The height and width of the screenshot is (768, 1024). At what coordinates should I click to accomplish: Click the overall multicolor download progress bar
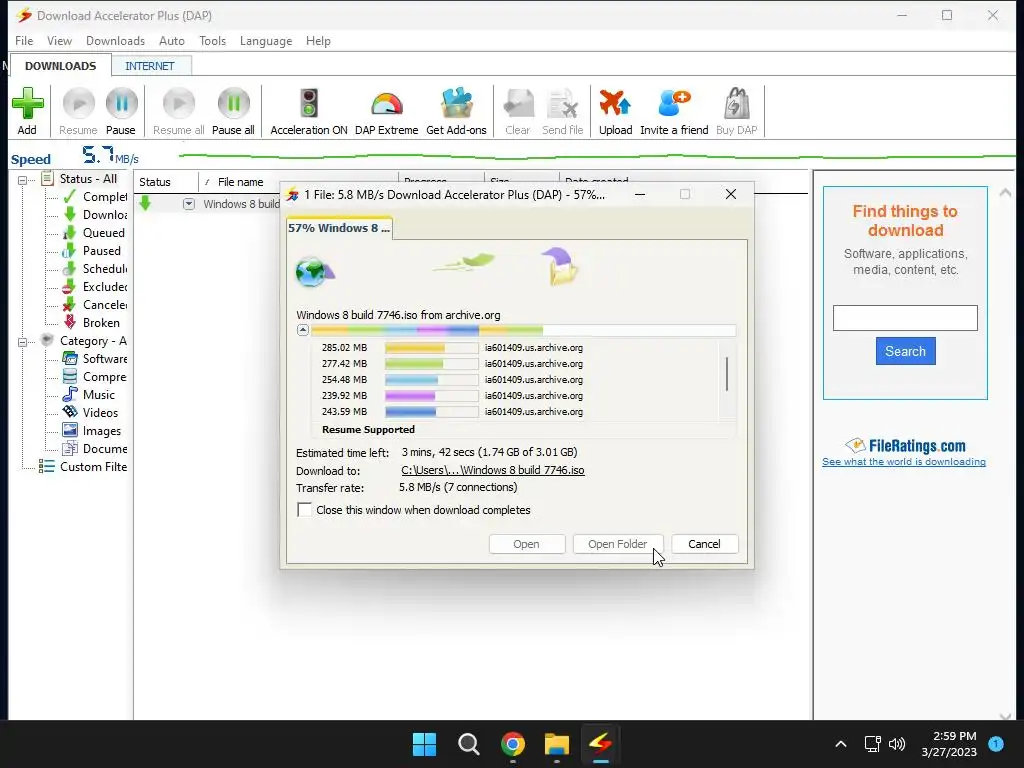[x=523, y=330]
